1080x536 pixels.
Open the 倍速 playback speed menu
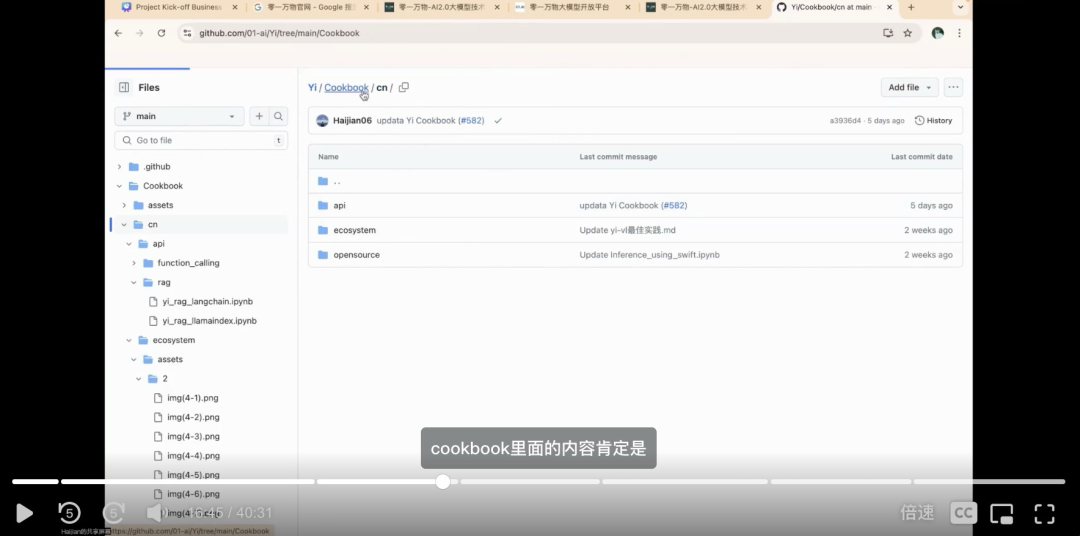[x=917, y=513]
